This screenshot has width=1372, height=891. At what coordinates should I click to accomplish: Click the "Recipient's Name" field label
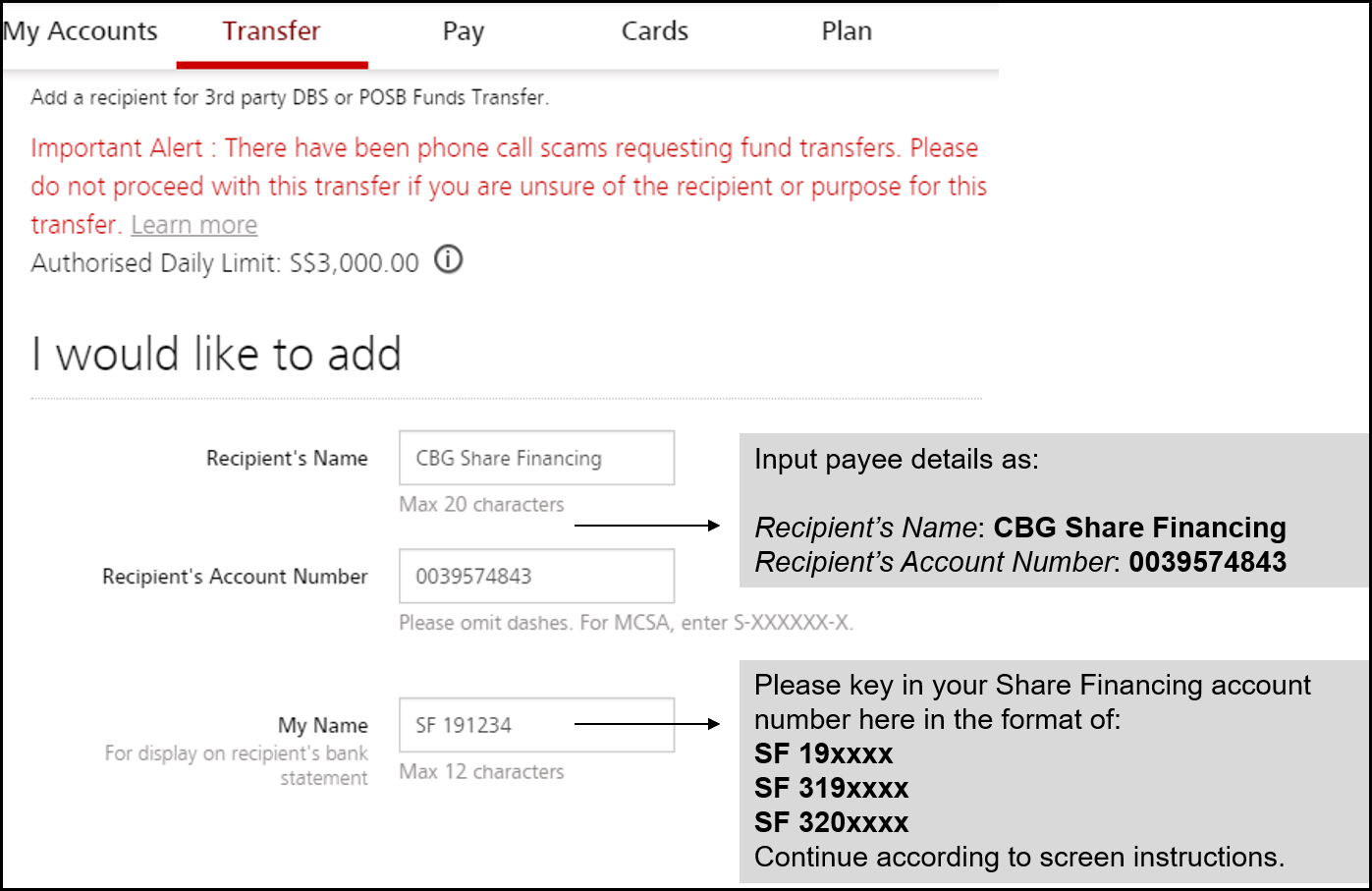287,459
